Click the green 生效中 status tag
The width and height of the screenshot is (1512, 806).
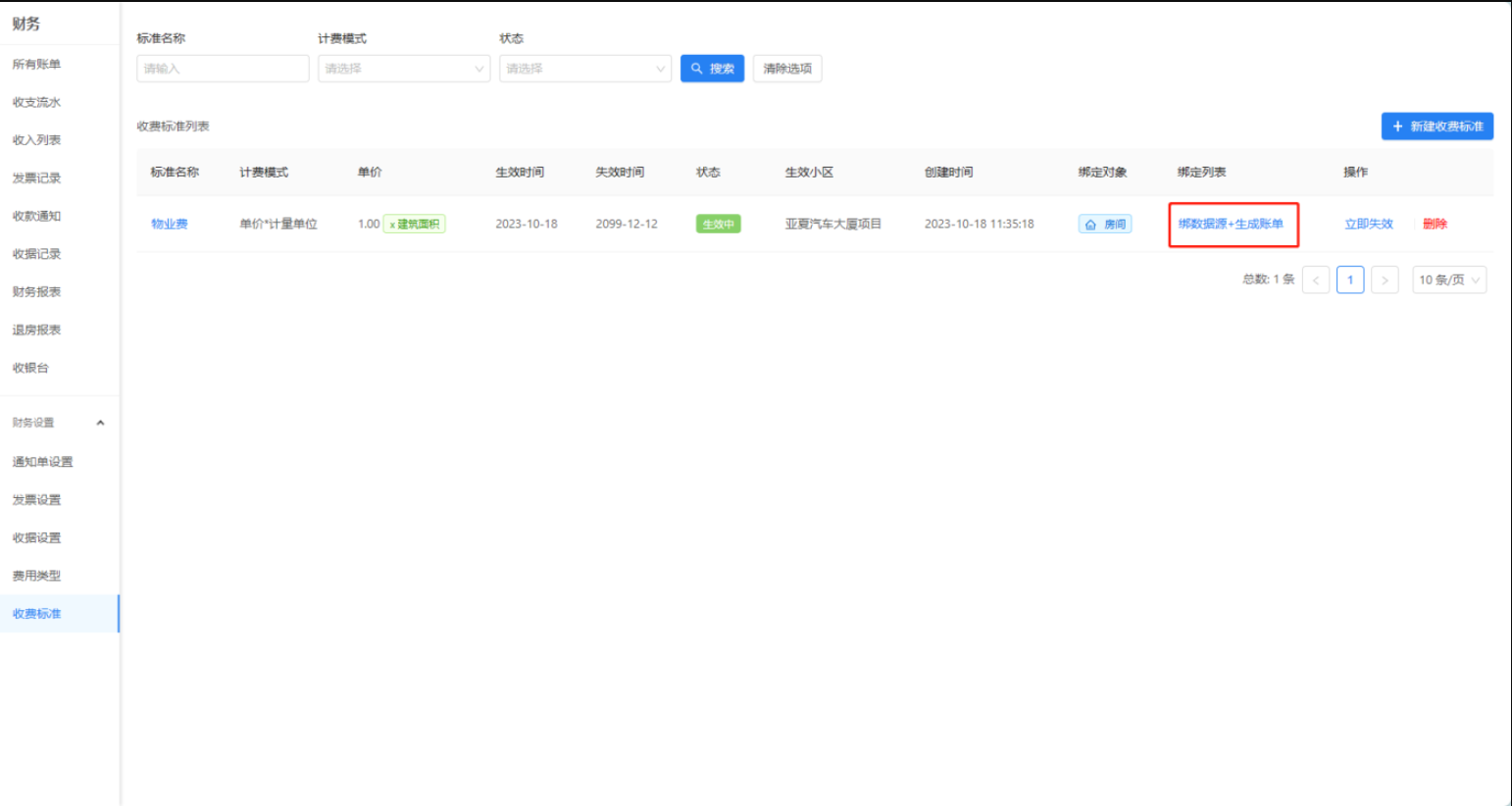tap(718, 225)
